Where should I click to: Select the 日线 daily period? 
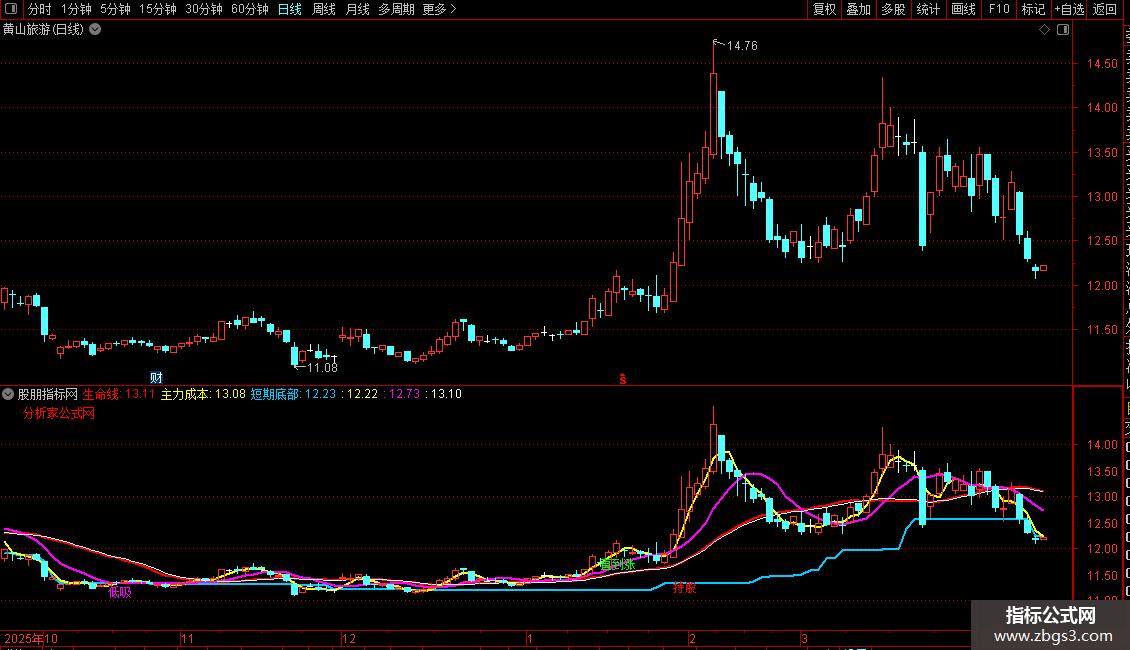click(x=290, y=9)
